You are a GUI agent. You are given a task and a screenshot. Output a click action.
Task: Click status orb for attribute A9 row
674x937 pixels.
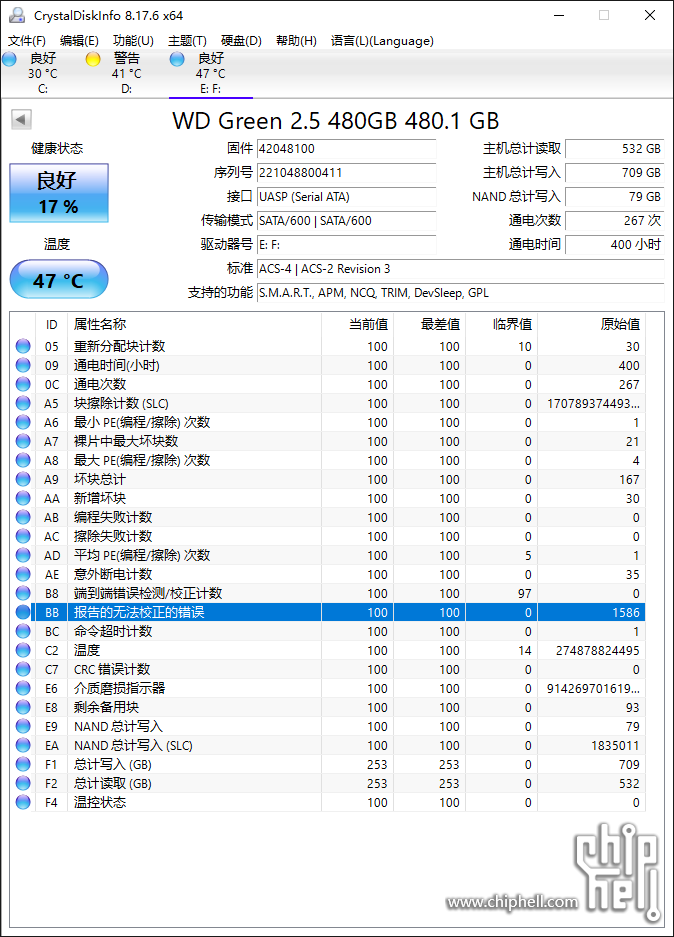coord(23,479)
